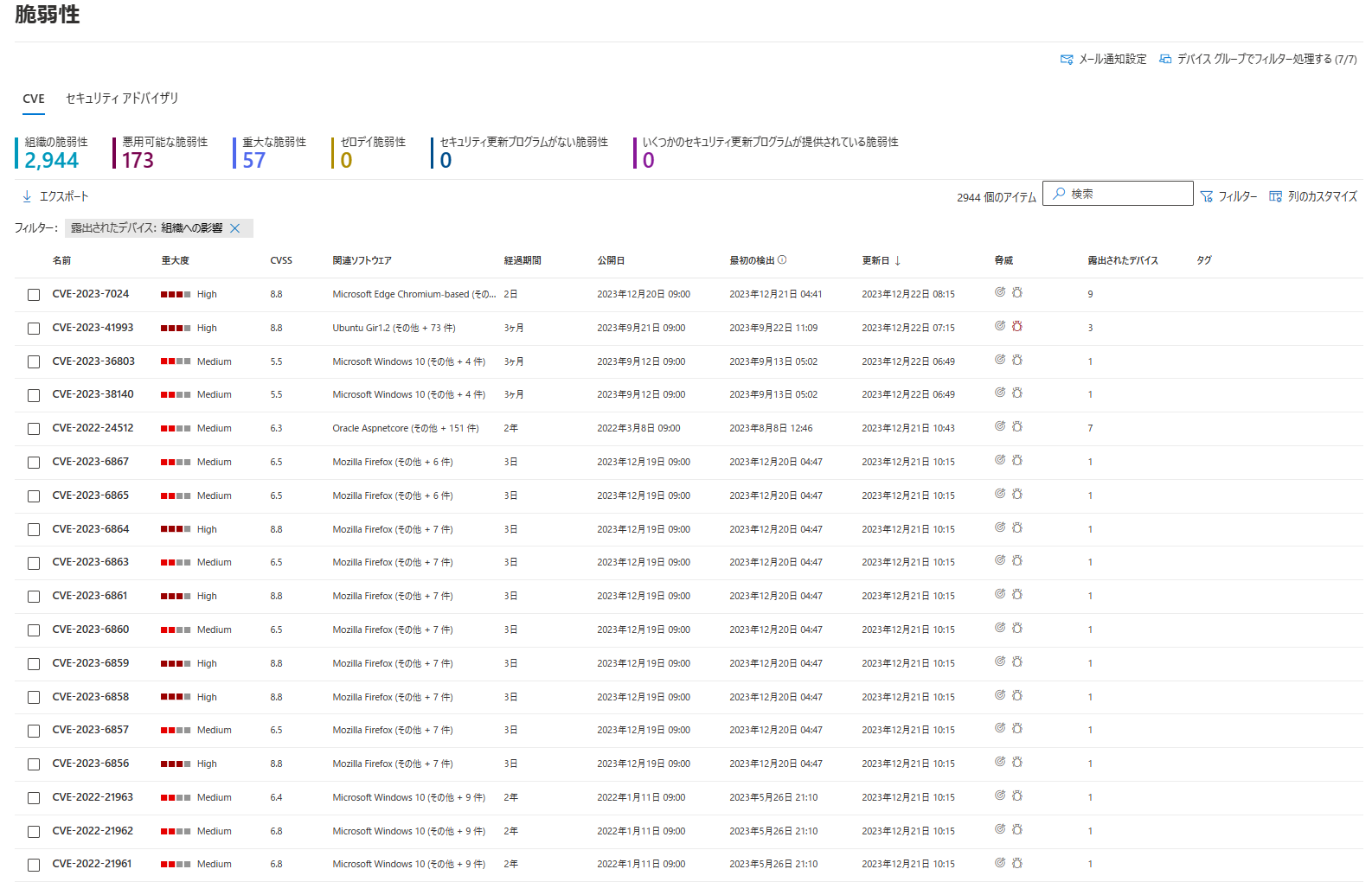Screen dimensions: 1372x882
Task: Click threat target icon for CVE-2023-7024
Action: (x=1000, y=292)
